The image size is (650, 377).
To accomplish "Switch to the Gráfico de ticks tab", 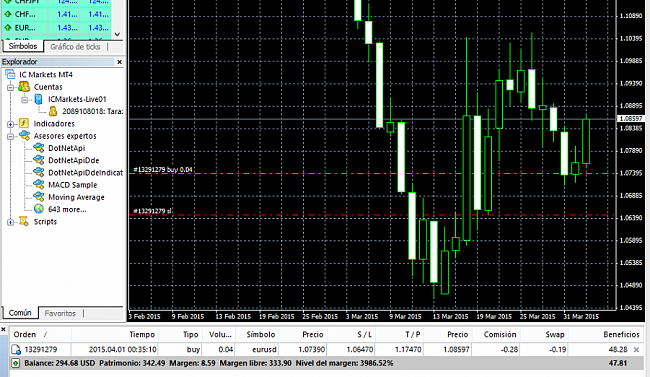I will coord(75,47).
